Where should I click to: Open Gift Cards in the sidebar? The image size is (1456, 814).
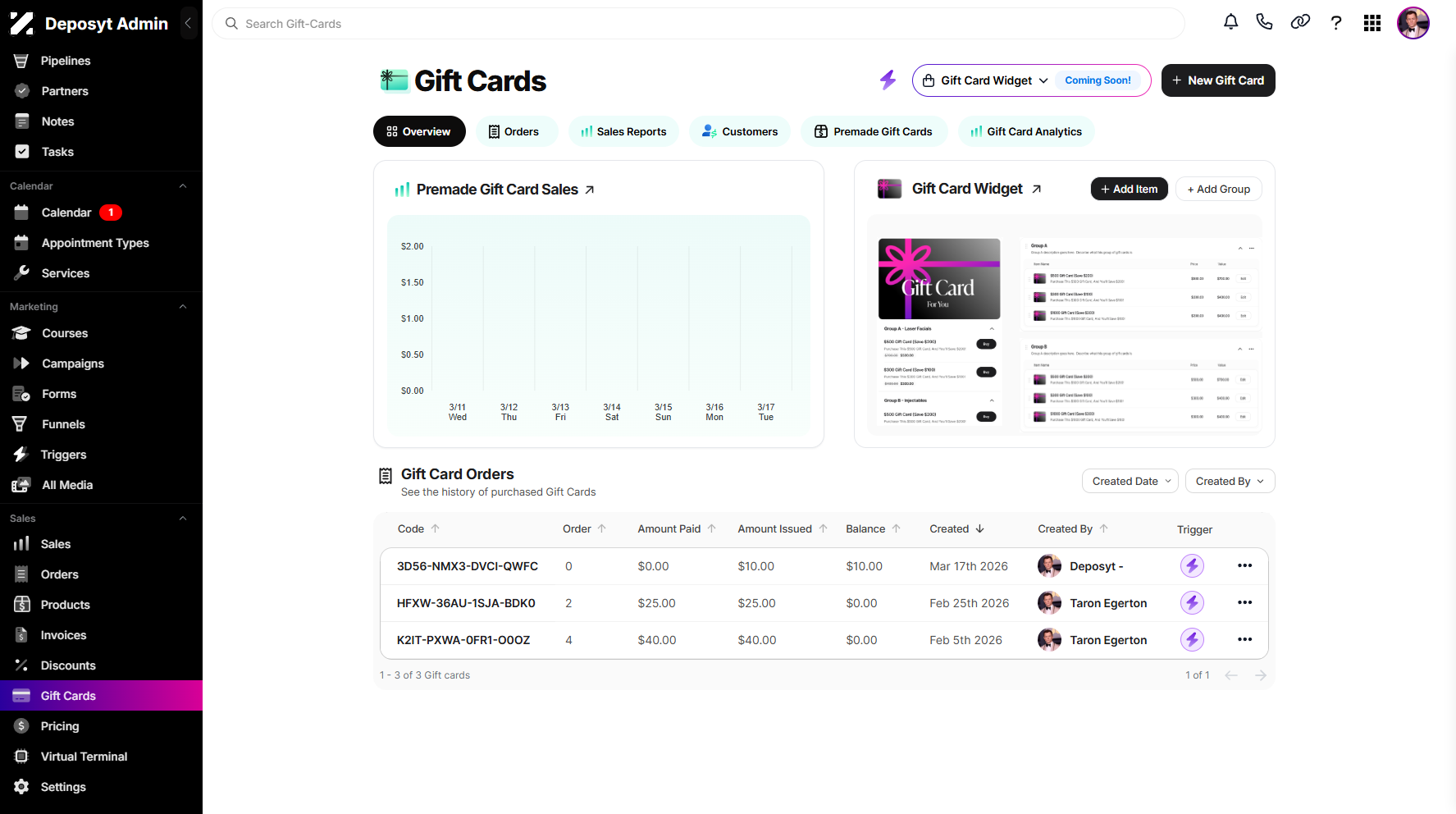pos(101,696)
